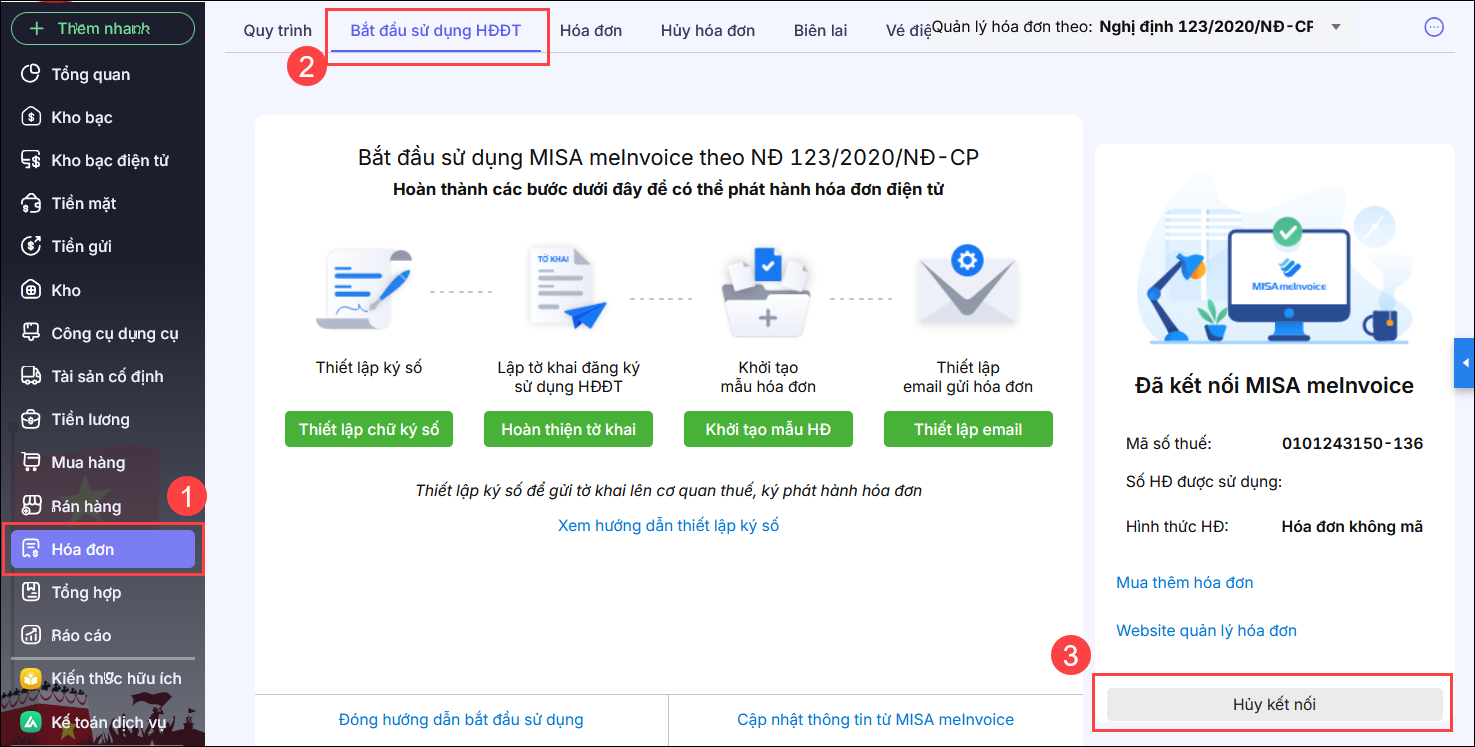Click the MISA meInvoice connection illustration
This screenshot has width=1475, height=747.
click(x=1274, y=262)
